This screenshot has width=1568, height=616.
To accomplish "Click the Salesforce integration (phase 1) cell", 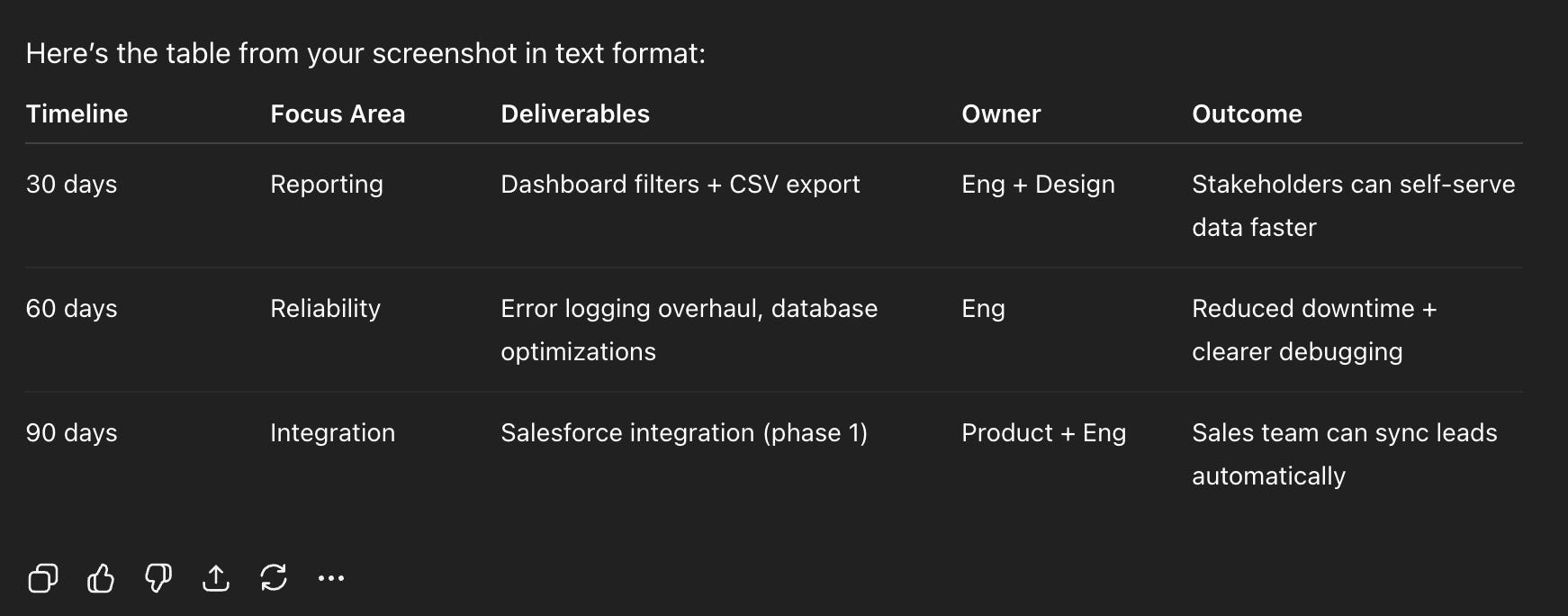I will tap(684, 433).
